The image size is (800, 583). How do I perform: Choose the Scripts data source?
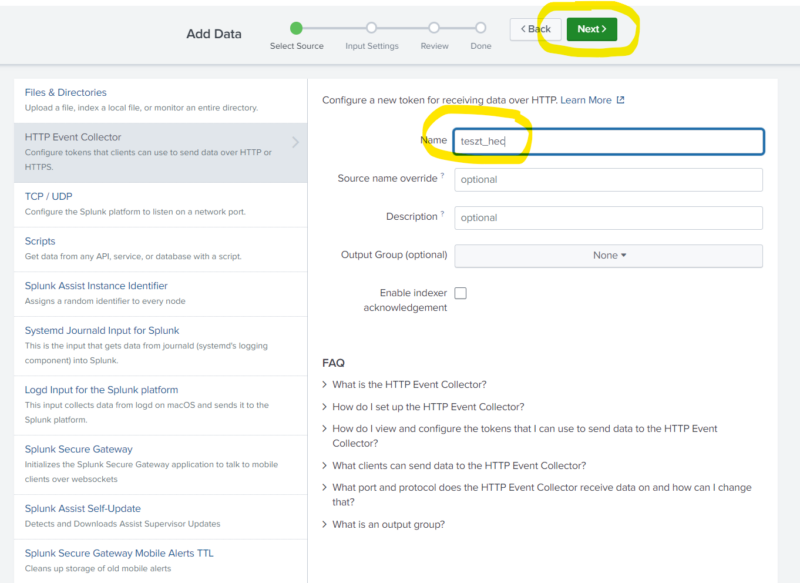pyautogui.click(x=161, y=249)
